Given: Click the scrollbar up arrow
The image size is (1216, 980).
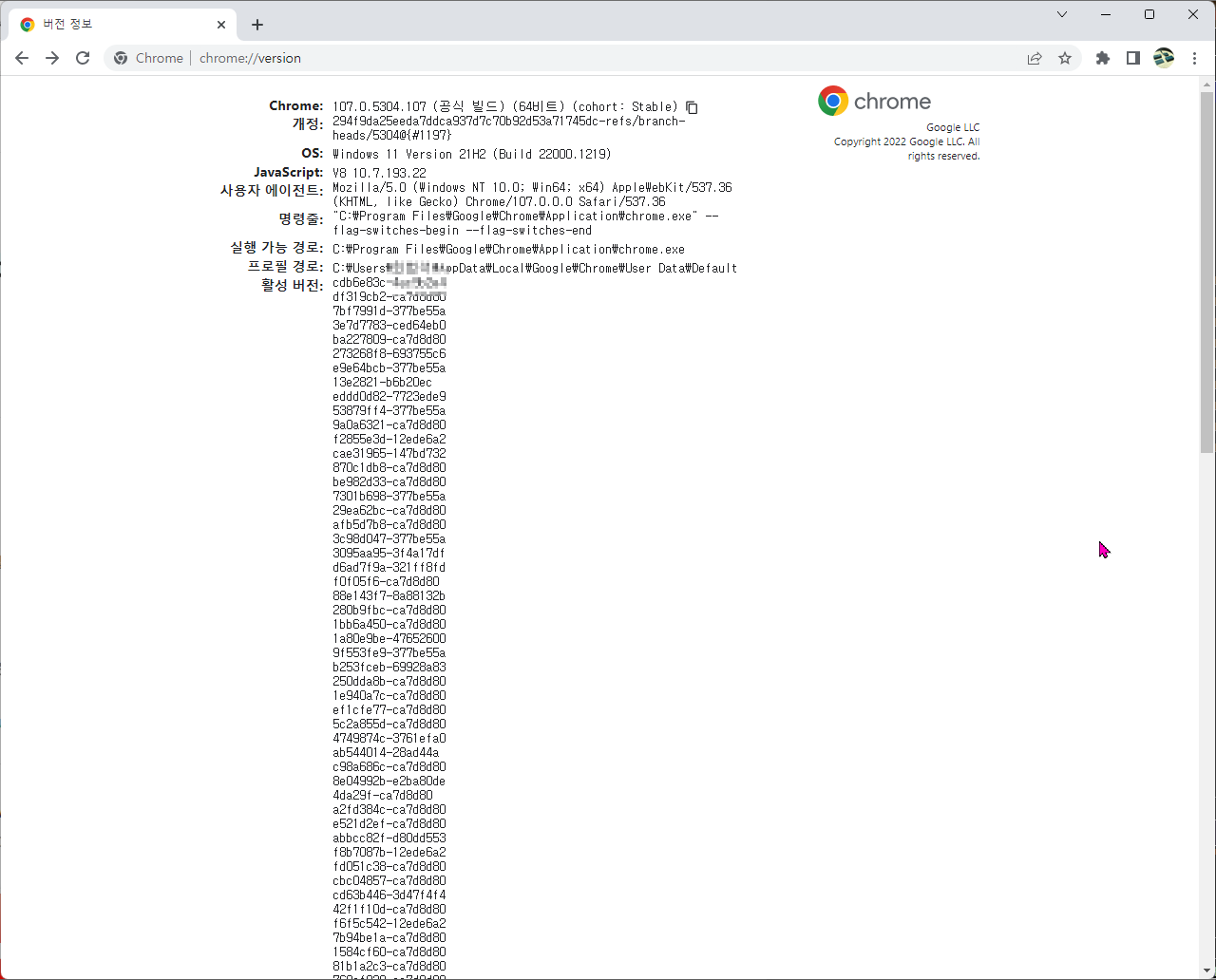Looking at the screenshot, I should pyautogui.click(x=1206, y=84).
